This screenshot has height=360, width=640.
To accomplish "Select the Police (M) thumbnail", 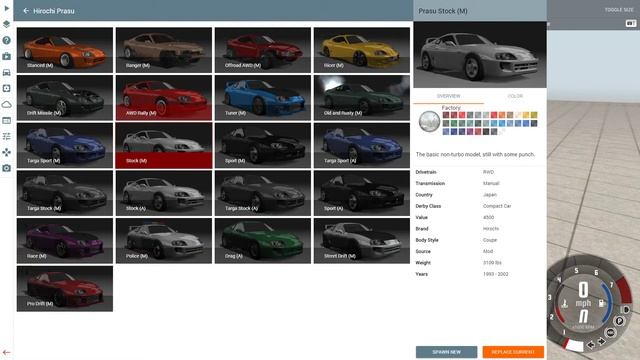I will tap(164, 241).
